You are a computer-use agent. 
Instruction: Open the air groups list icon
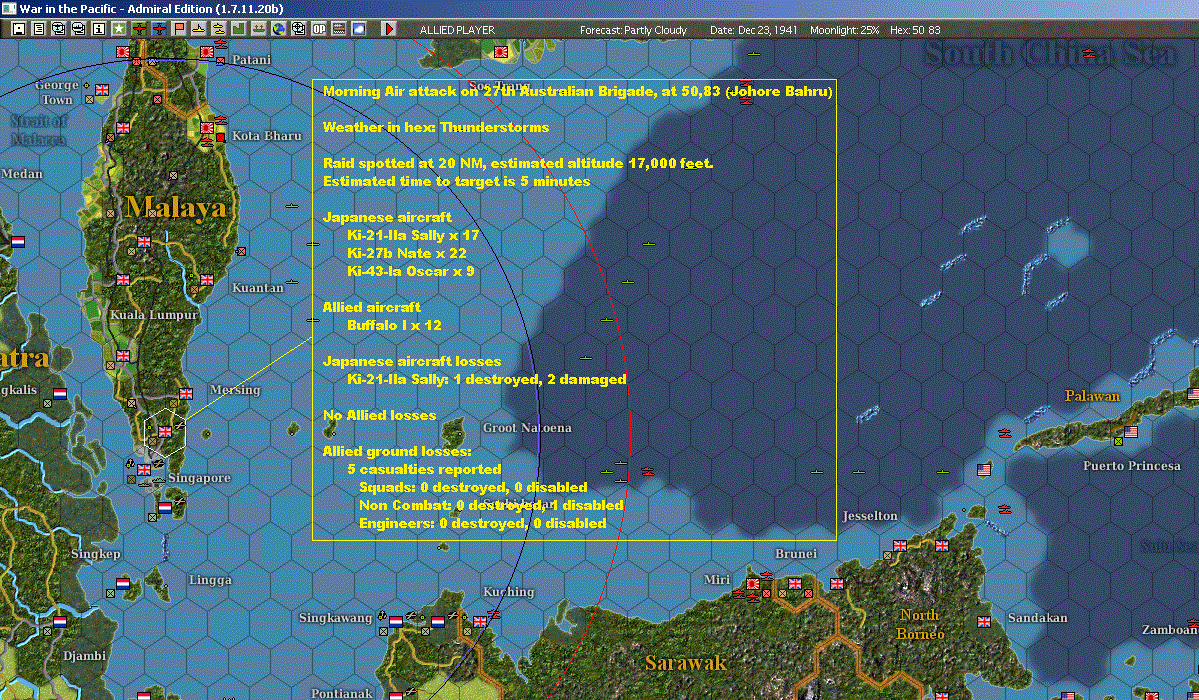coord(59,29)
